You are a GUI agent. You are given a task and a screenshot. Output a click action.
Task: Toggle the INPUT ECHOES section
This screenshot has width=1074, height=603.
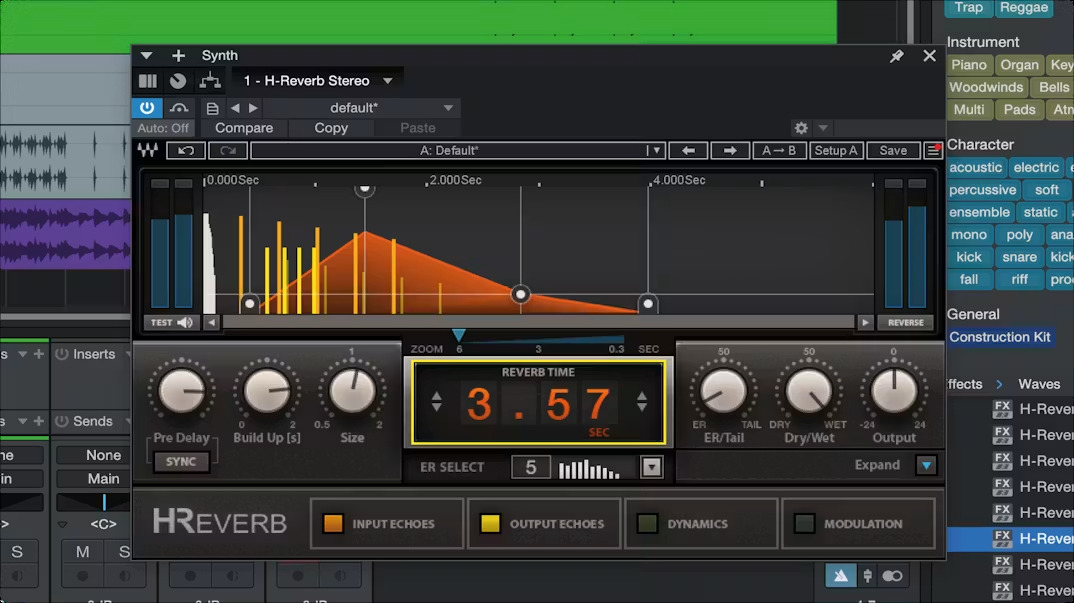387,524
